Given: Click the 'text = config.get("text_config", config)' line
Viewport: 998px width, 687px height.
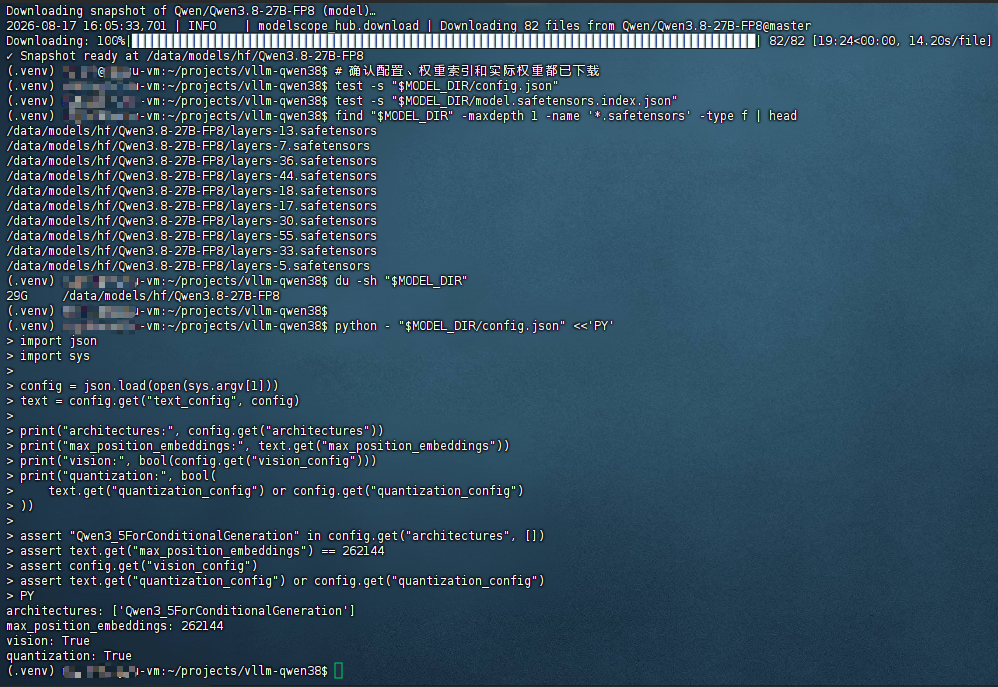Looking at the screenshot, I should click(x=160, y=400).
